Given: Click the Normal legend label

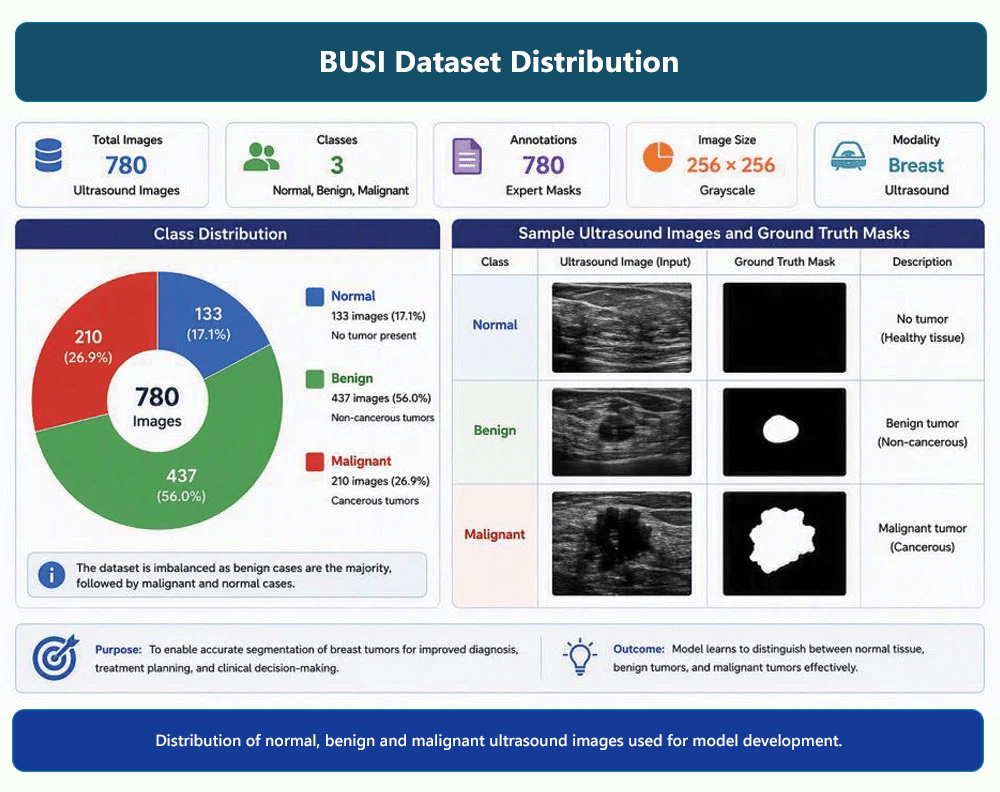Looking at the screenshot, I should tap(353, 297).
